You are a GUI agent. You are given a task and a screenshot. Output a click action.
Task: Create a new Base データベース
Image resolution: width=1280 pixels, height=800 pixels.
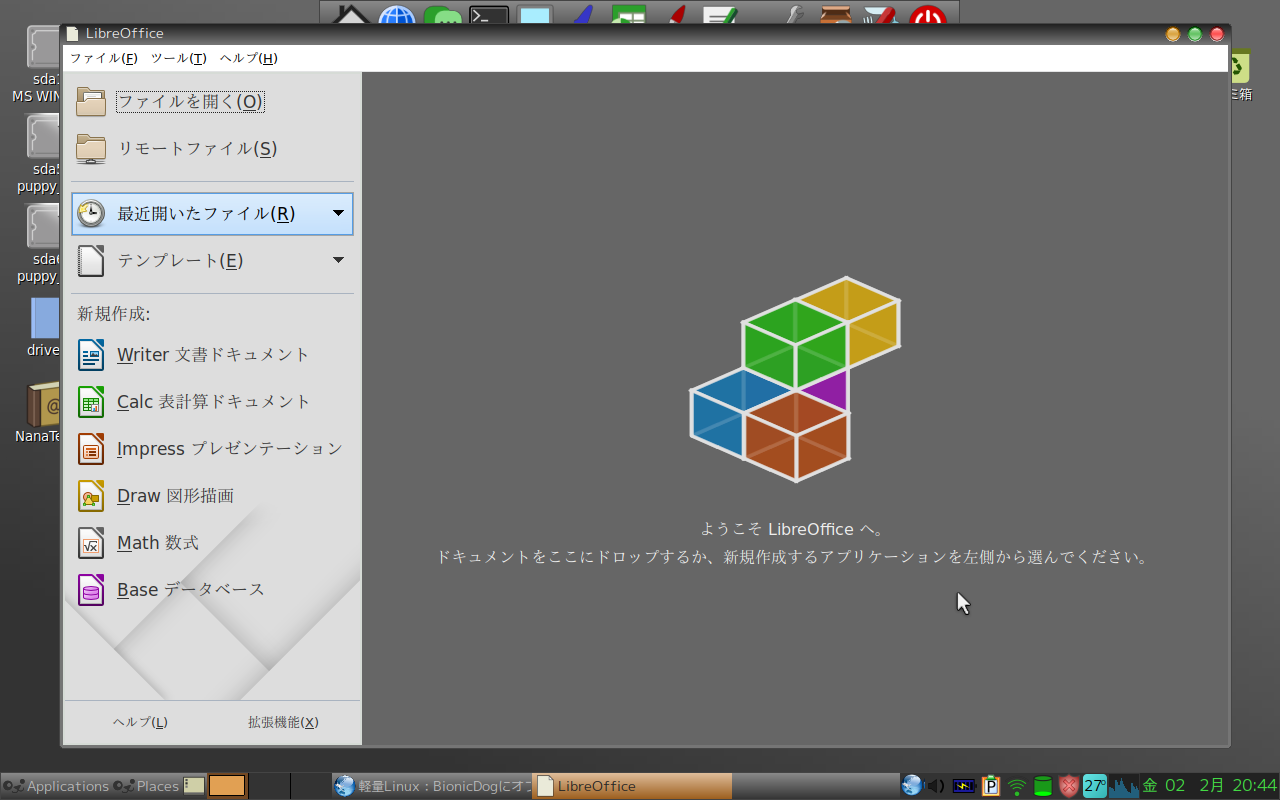click(191, 589)
